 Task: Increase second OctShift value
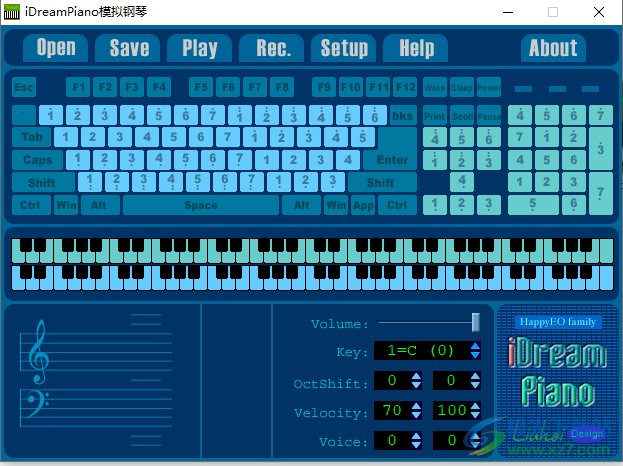tap(475, 376)
